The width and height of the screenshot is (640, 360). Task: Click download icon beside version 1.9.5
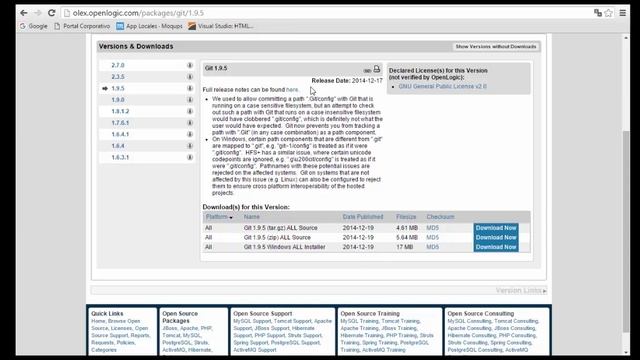[190, 88]
